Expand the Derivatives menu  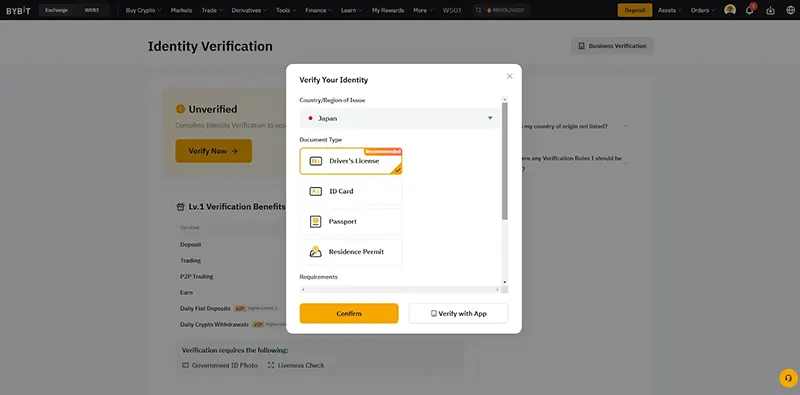(x=249, y=10)
